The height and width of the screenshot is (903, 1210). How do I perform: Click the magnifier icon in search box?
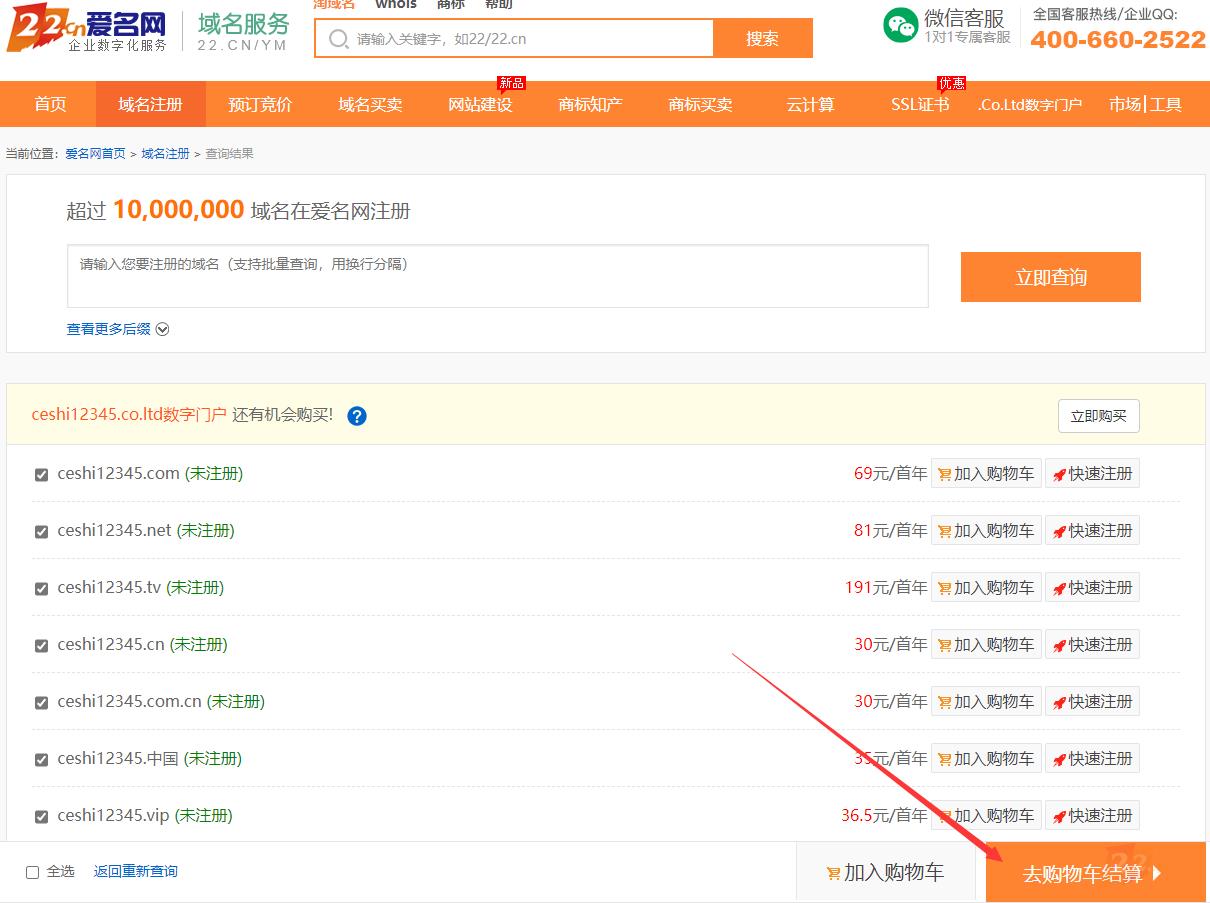pyautogui.click(x=340, y=39)
